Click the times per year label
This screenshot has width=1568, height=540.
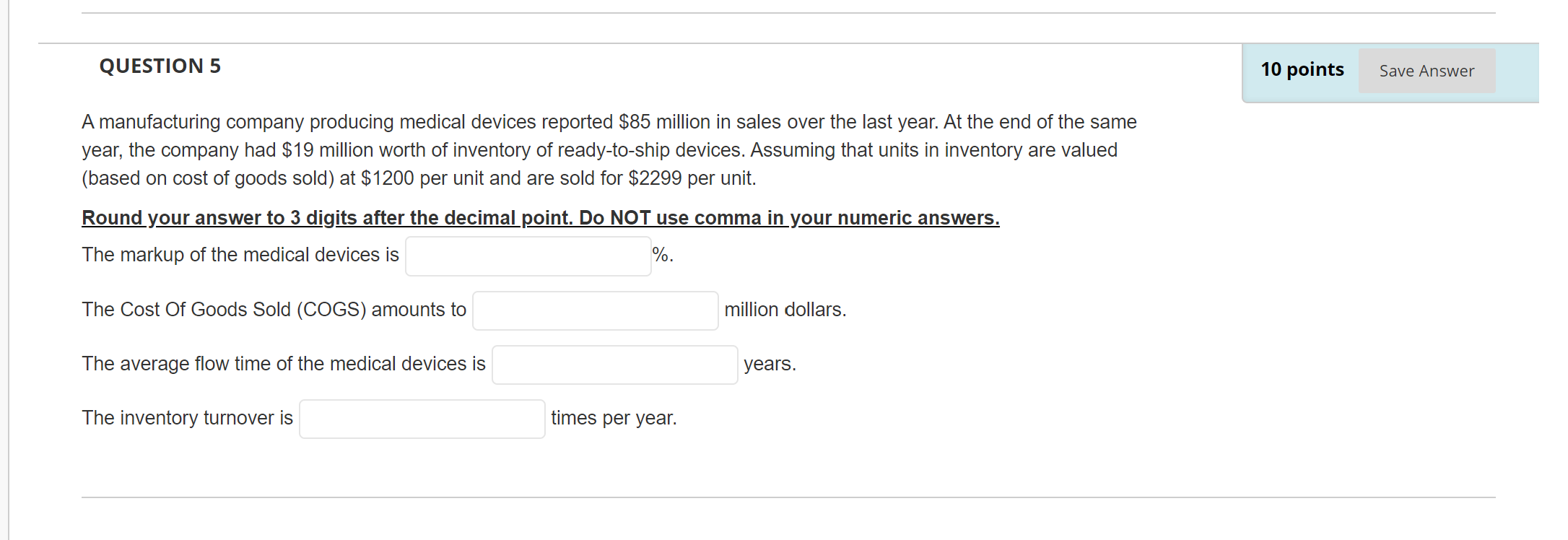coord(613,417)
